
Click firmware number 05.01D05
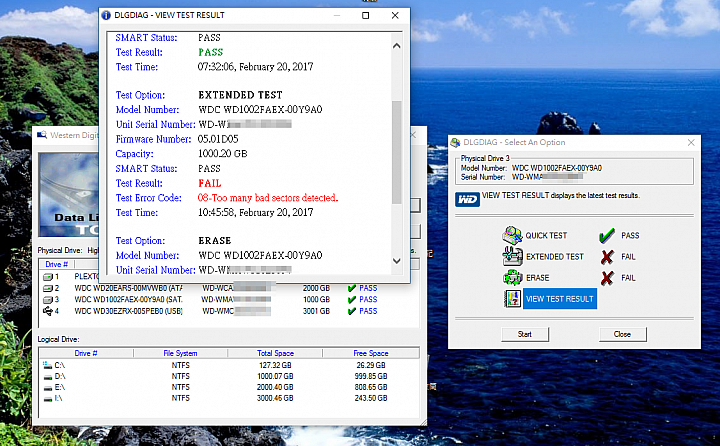218,139
